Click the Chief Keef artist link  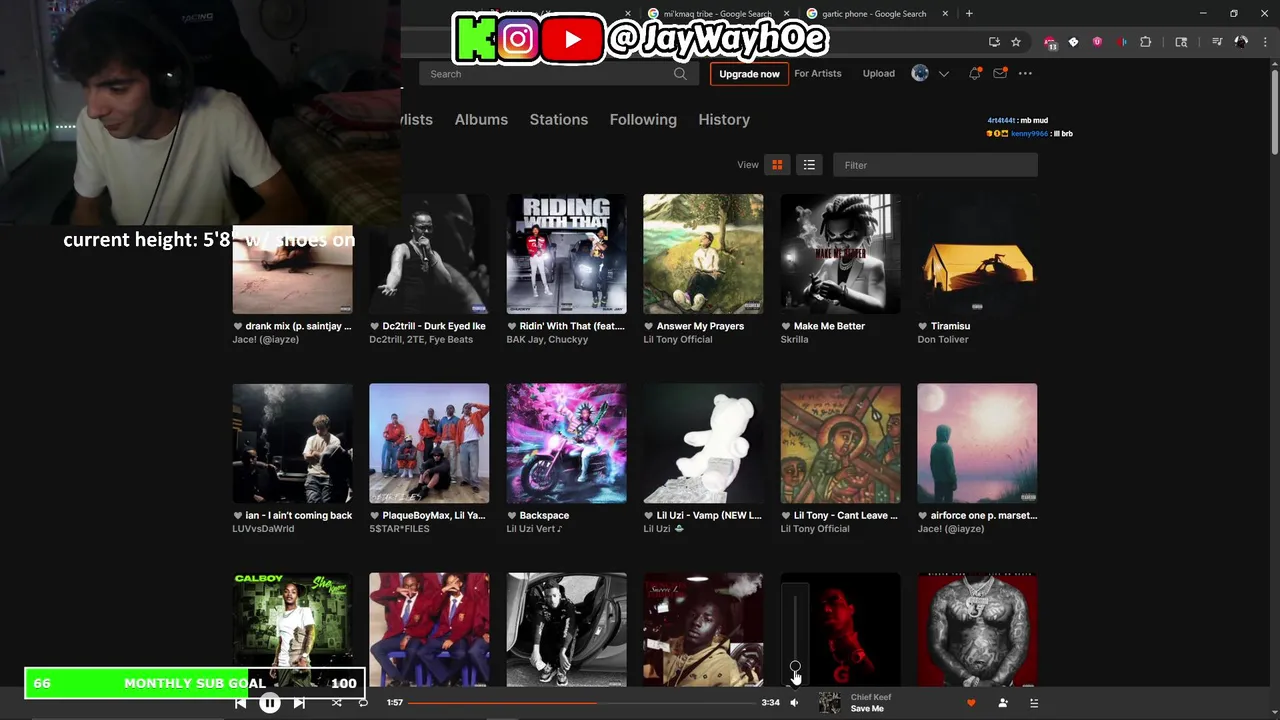coord(870,697)
